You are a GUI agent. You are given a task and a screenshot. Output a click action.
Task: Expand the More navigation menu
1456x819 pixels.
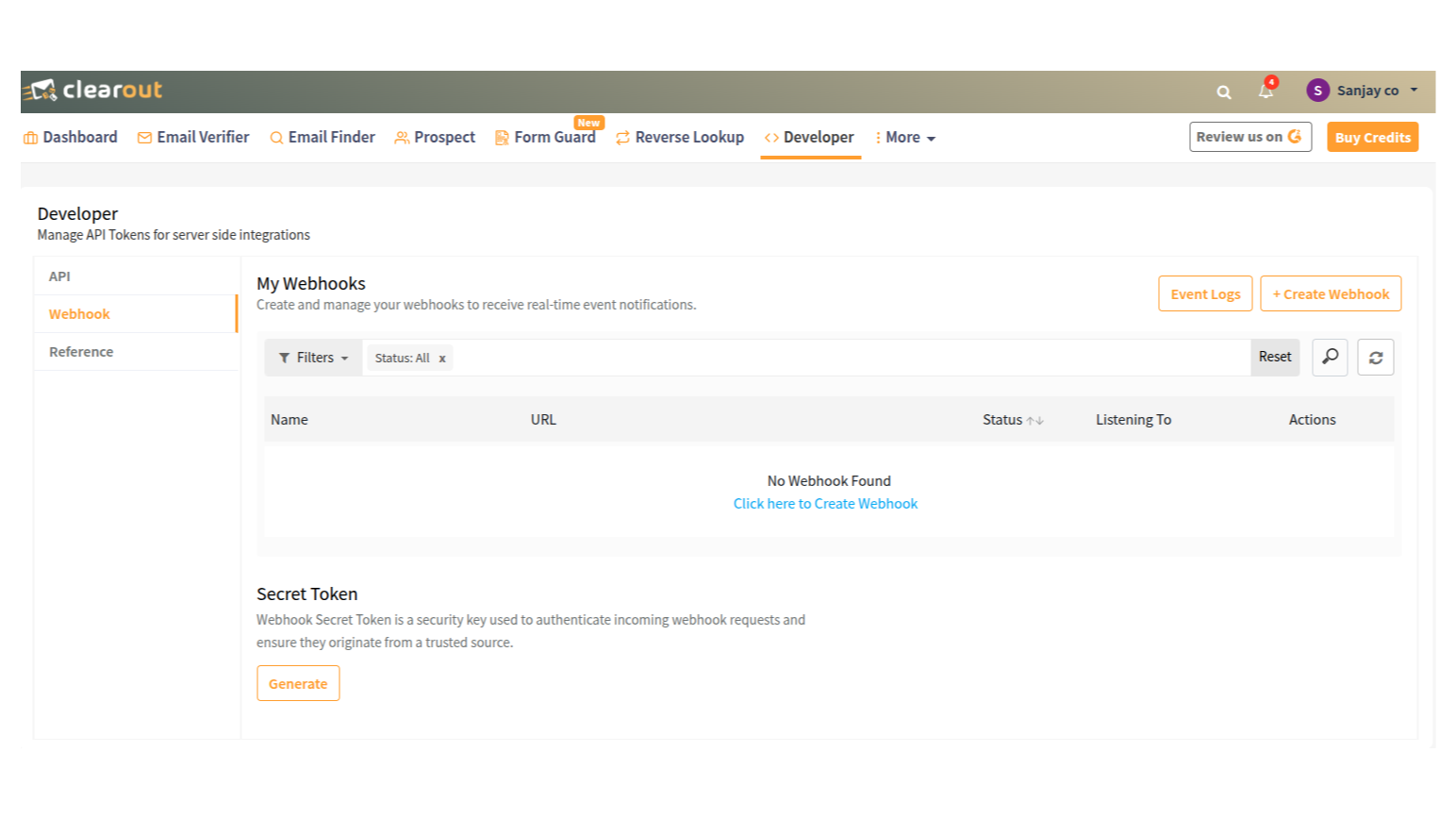click(x=903, y=137)
